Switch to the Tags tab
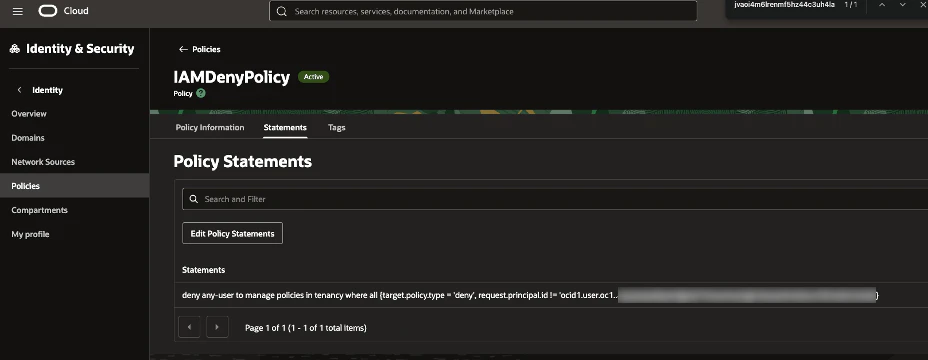This screenshot has width=928, height=360. [337, 127]
